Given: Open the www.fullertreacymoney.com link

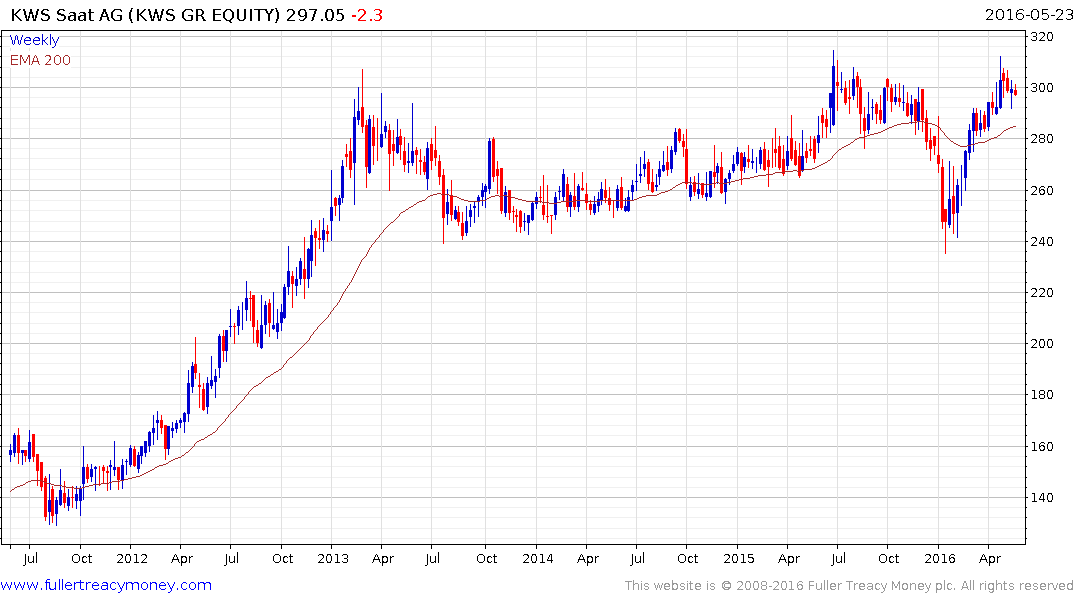Looking at the screenshot, I should (106, 585).
